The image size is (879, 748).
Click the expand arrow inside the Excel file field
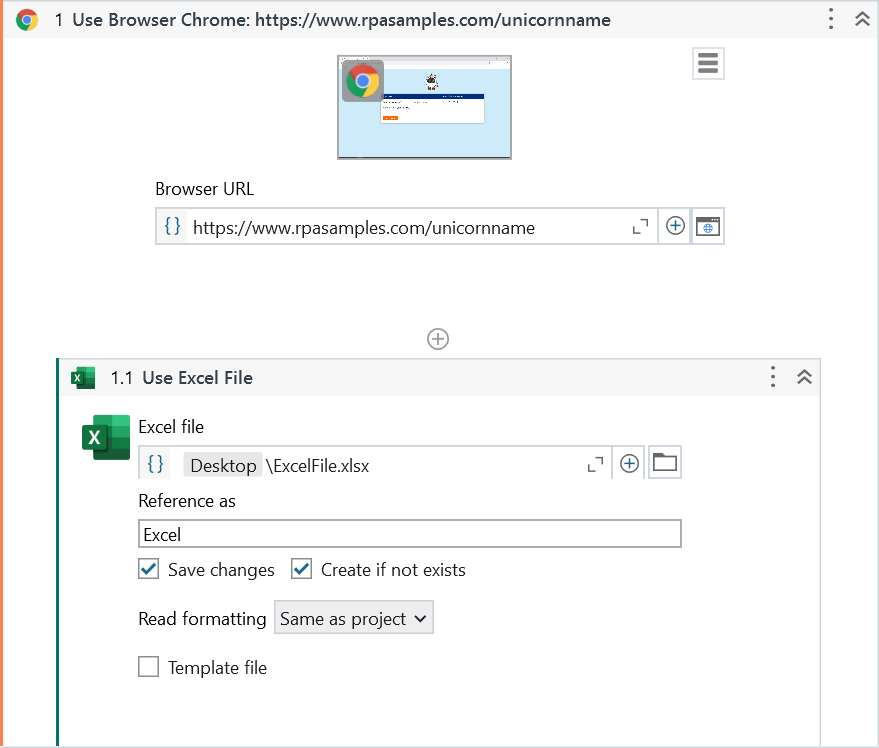(x=595, y=463)
